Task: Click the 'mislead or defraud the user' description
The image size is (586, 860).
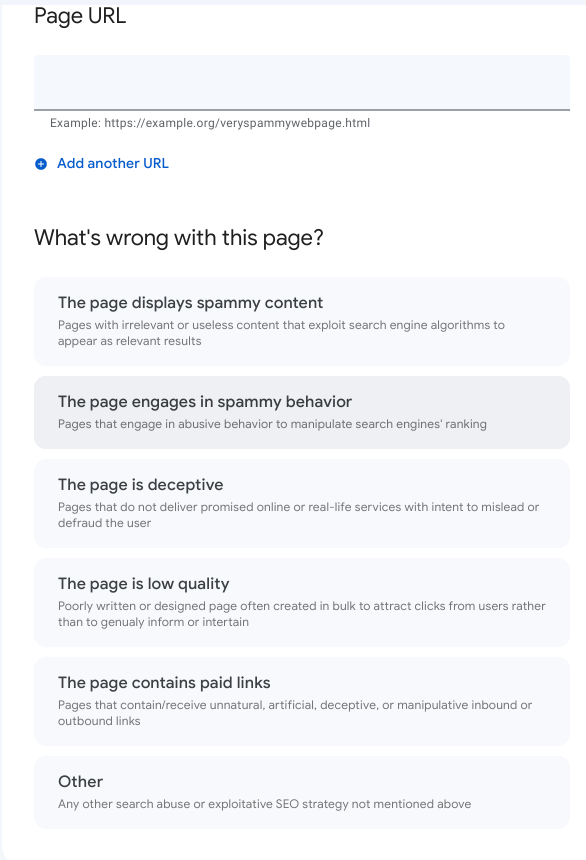Action: [x=298, y=515]
